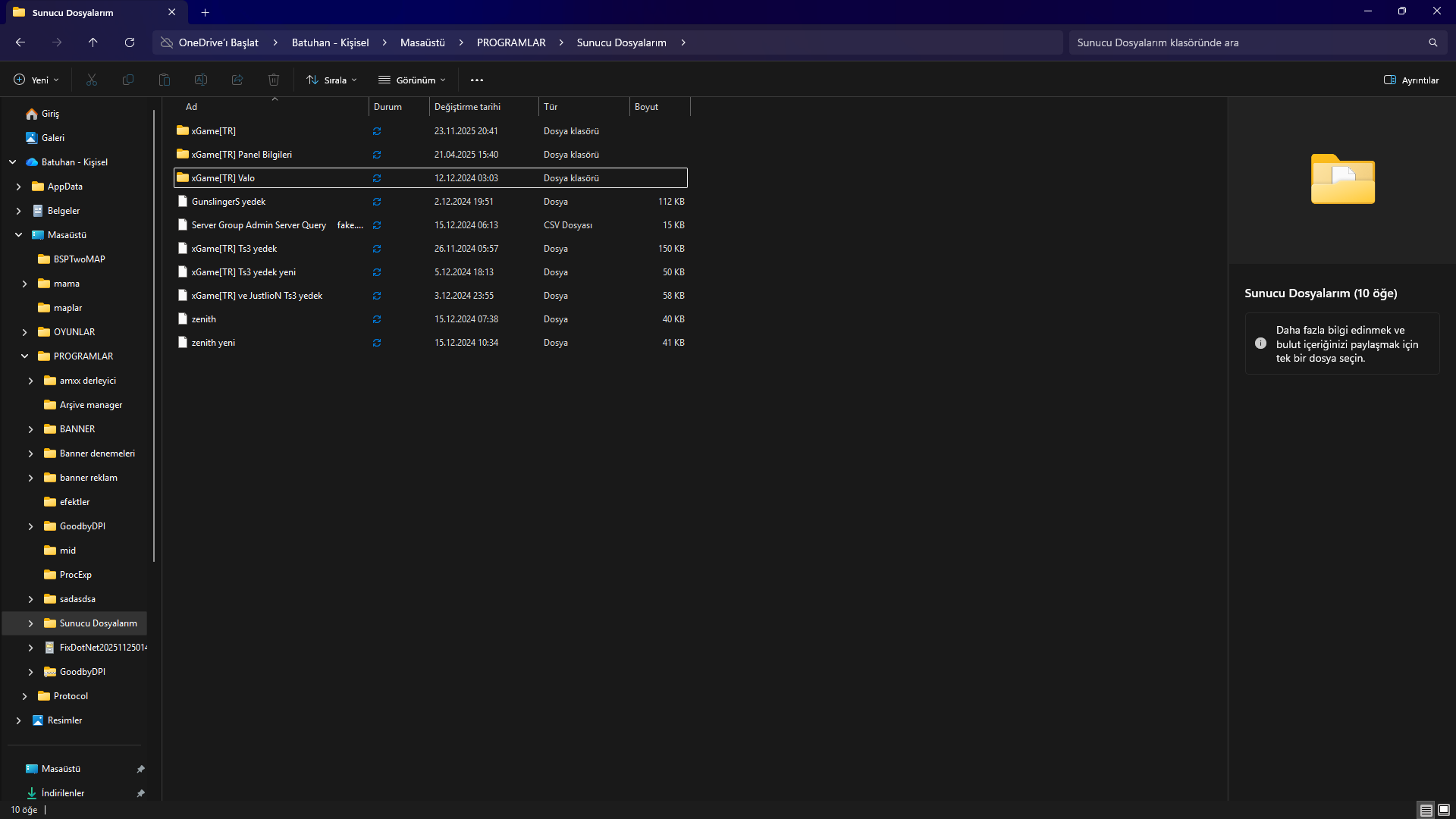Click the Delete trash icon

click(x=274, y=80)
